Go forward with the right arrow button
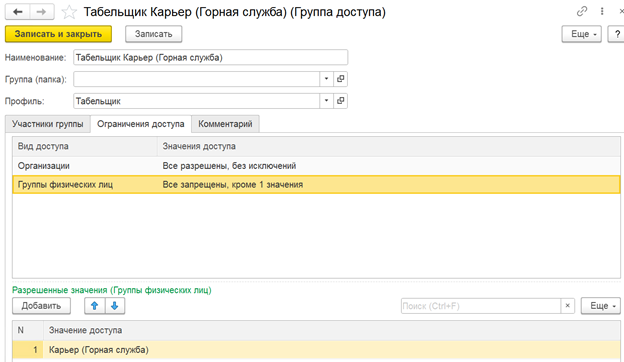Image resolution: width=624 pixels, height=362 pixels. [42, 12]
